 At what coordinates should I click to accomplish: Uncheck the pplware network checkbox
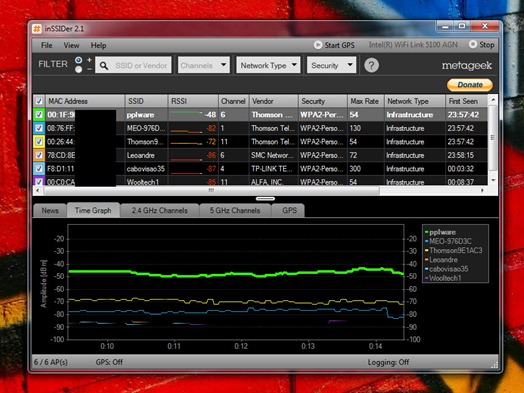pos(39,115)
